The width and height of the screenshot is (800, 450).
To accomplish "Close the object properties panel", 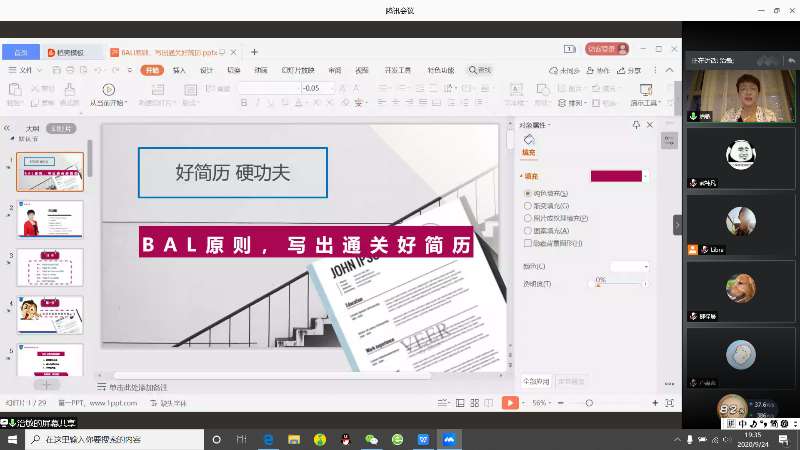I will tap(650, 124).
